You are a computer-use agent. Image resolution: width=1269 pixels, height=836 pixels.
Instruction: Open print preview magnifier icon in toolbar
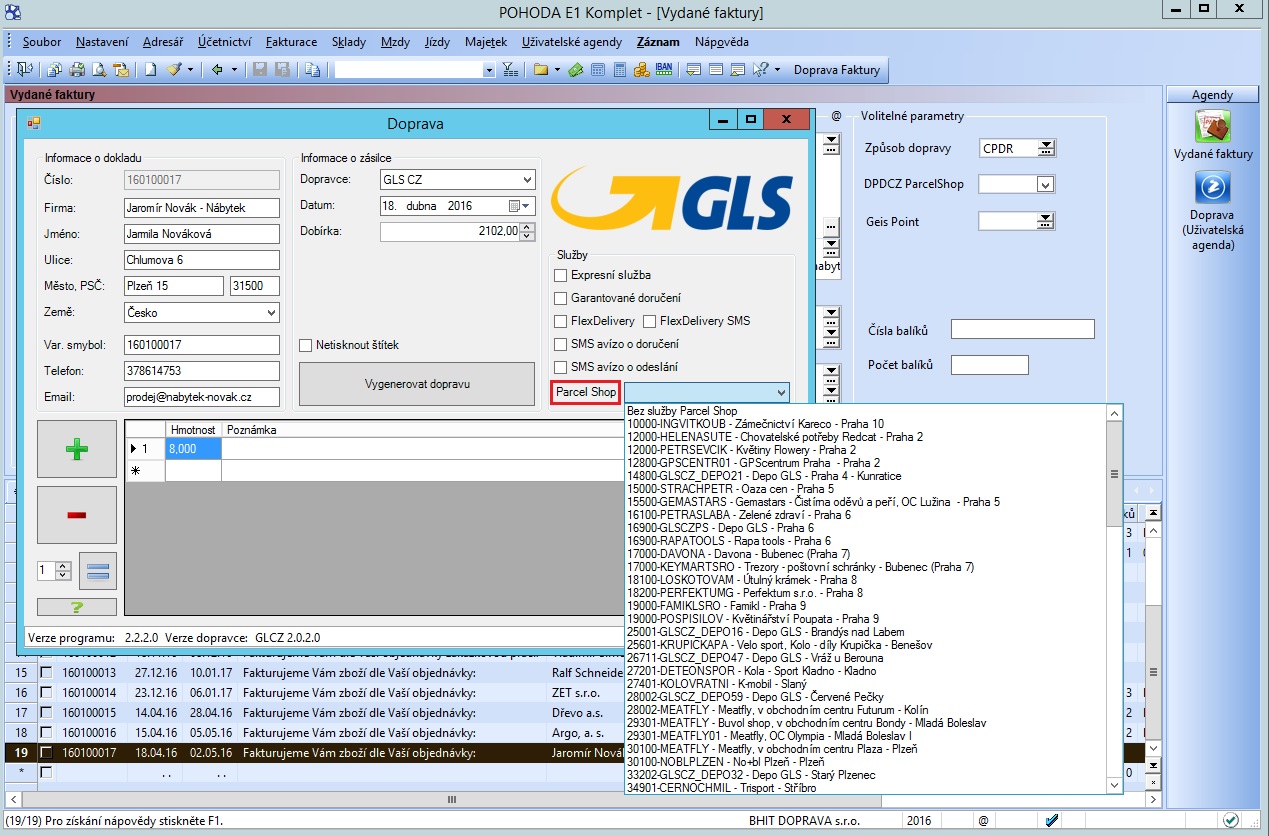click(x=98, y=70)
